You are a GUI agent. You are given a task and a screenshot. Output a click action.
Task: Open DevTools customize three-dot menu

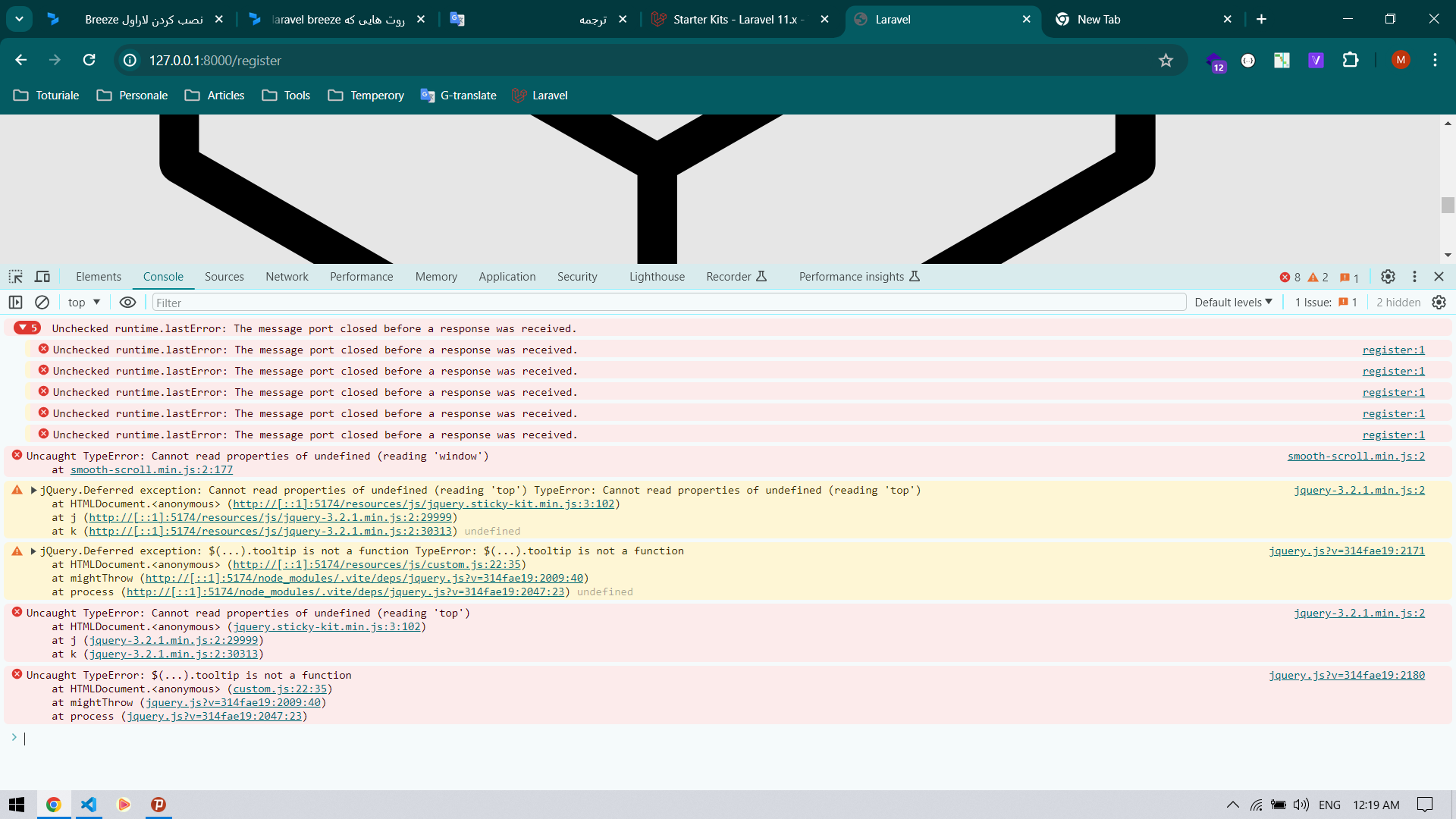1414,277
